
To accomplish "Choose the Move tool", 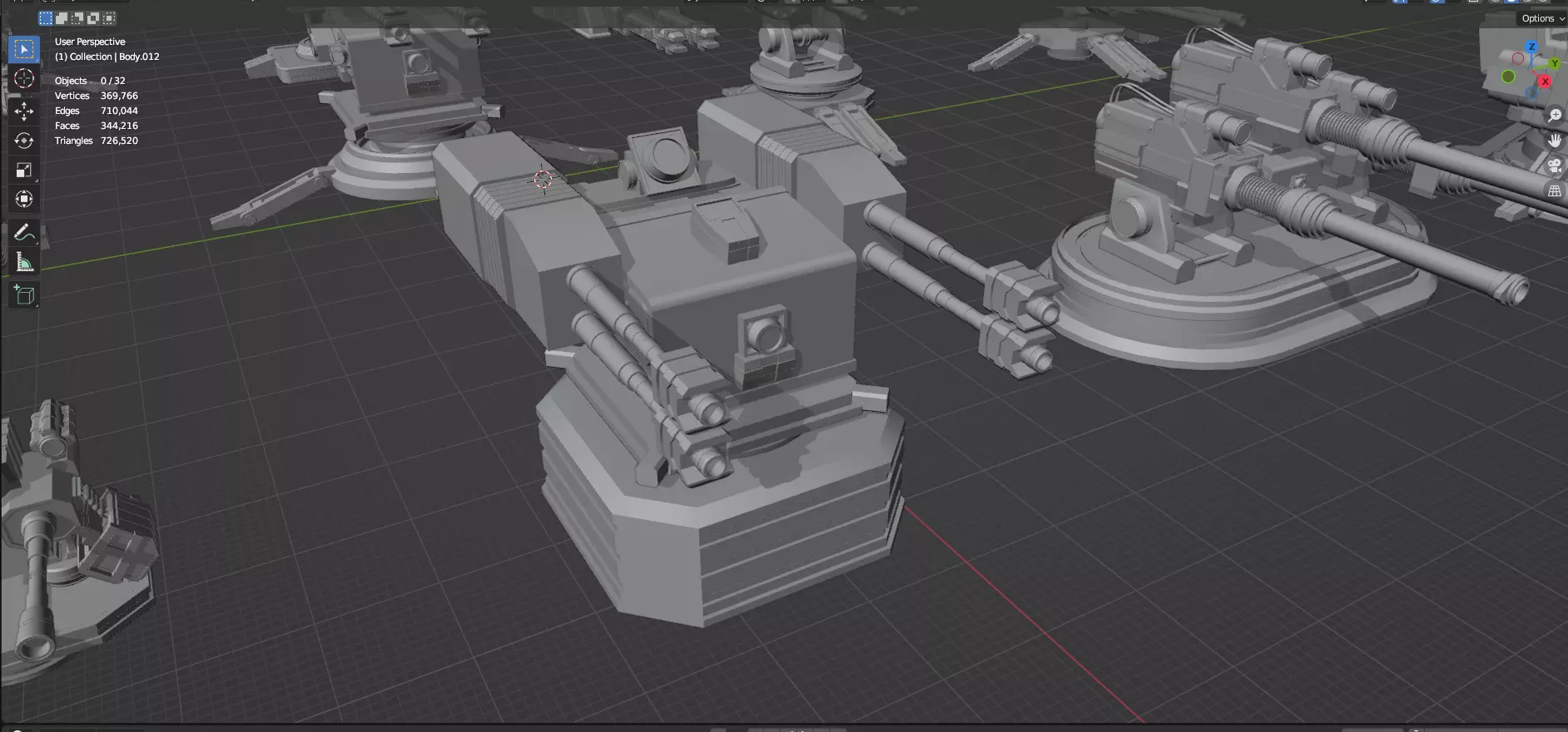I will tap(24, 111).
